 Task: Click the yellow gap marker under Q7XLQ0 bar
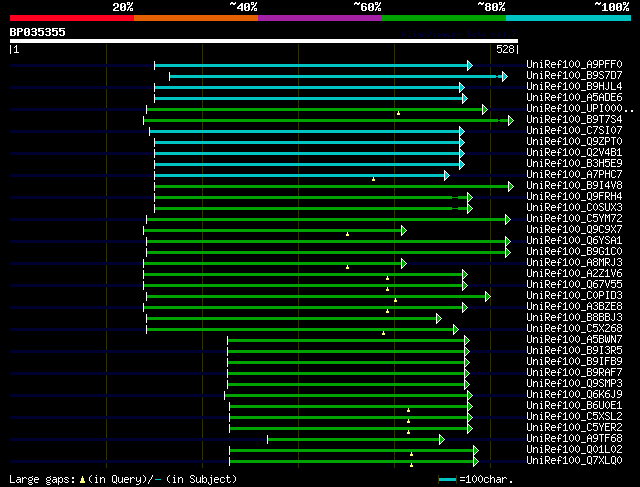pyautogui.click(x=411, y=465)
